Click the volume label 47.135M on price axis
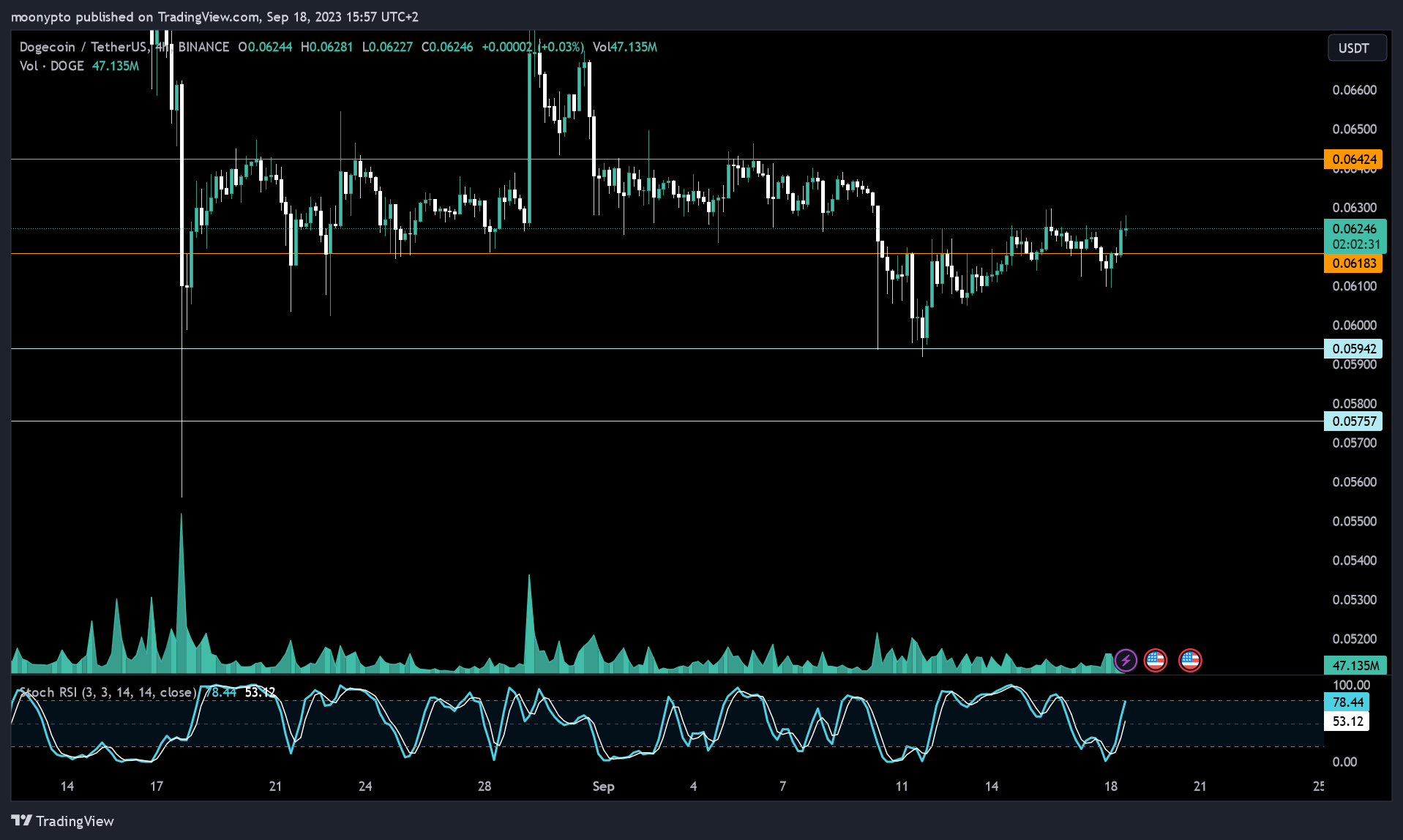 pos(1355,666)
